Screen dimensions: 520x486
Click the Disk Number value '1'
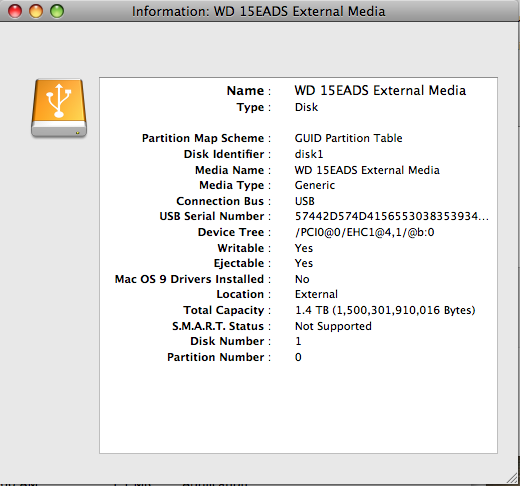click(298, 341)
